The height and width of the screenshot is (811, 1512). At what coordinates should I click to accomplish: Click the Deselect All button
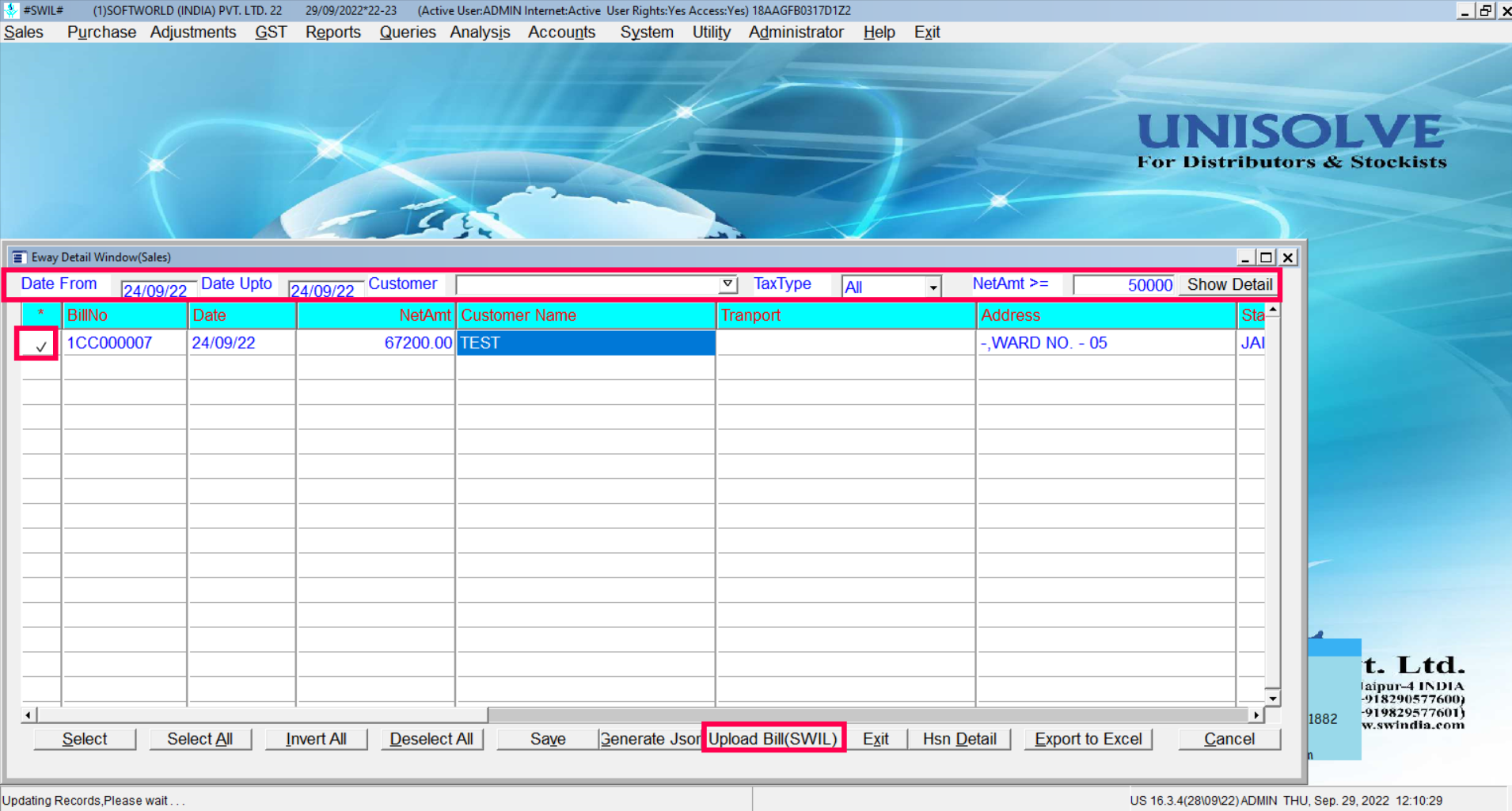[431, 739]
